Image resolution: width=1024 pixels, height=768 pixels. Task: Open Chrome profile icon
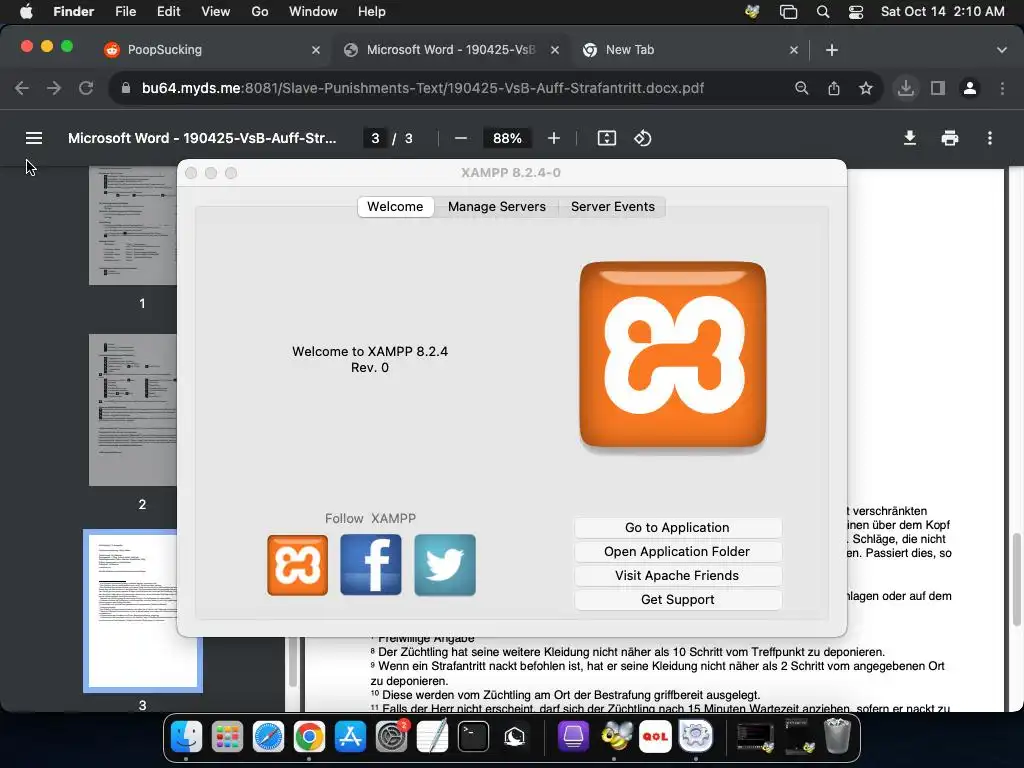[970, 88]
